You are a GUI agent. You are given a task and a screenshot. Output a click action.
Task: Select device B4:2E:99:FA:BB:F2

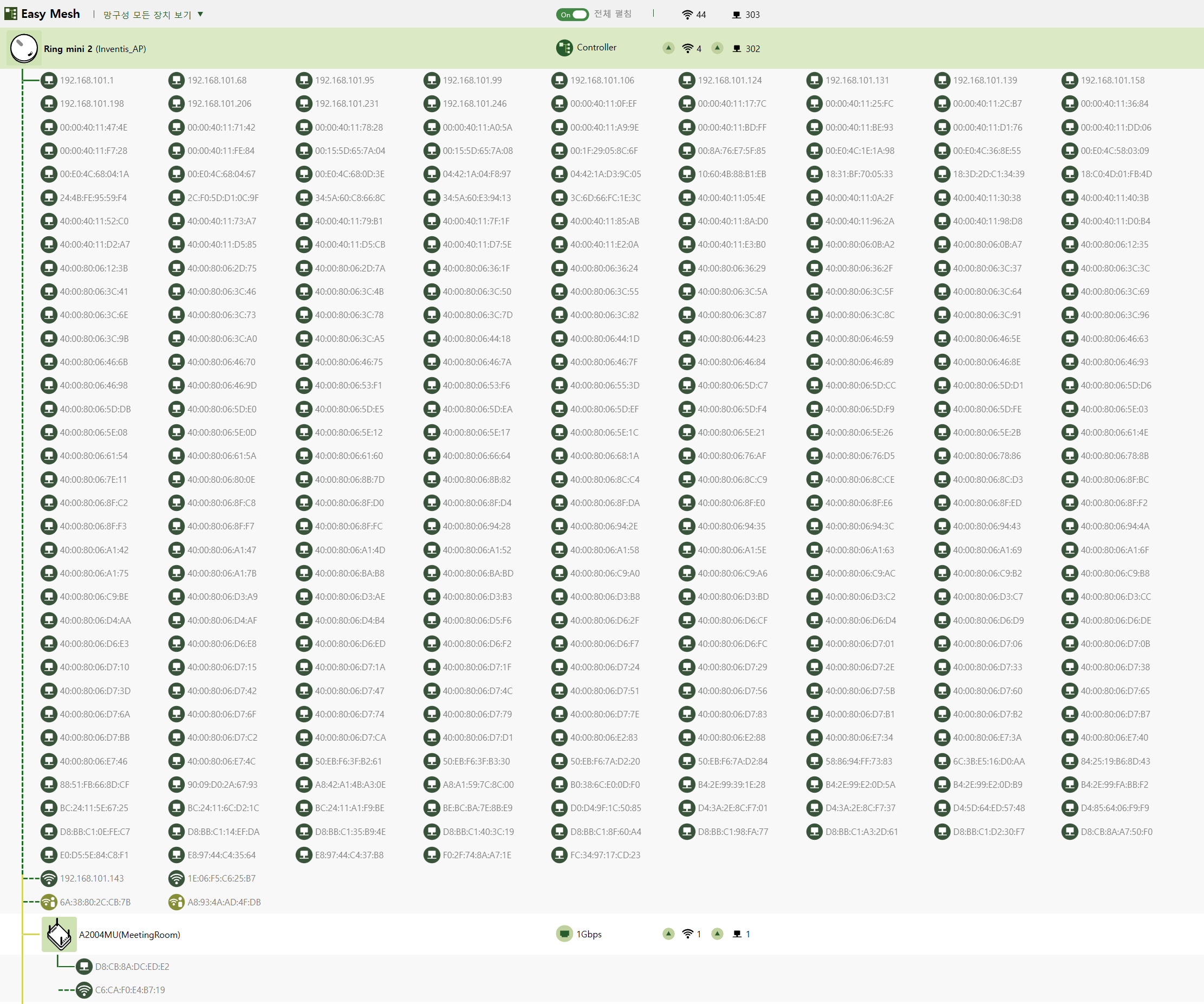[x=1115, y=784]
